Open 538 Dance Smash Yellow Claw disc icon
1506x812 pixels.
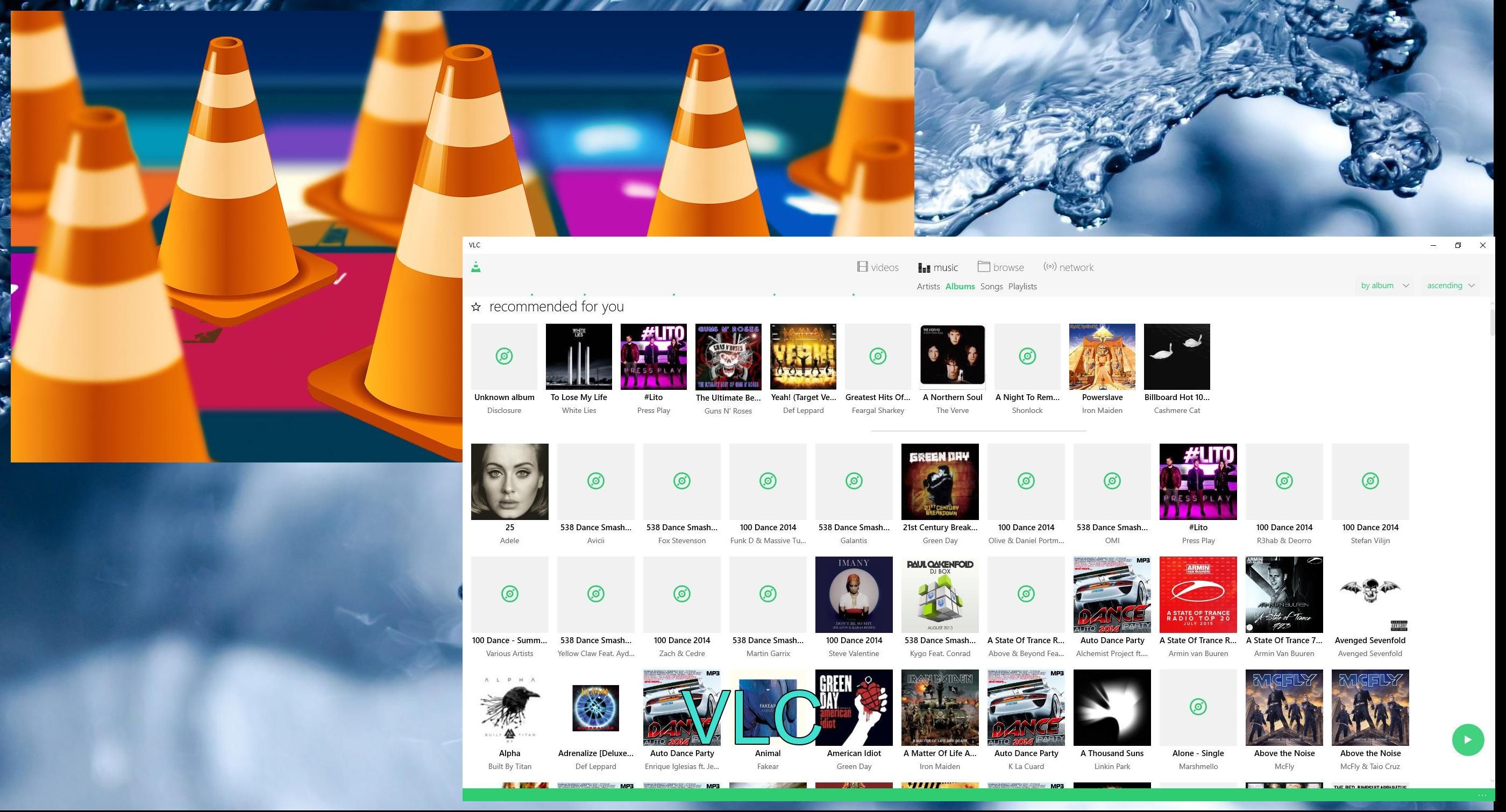(596, 595)
